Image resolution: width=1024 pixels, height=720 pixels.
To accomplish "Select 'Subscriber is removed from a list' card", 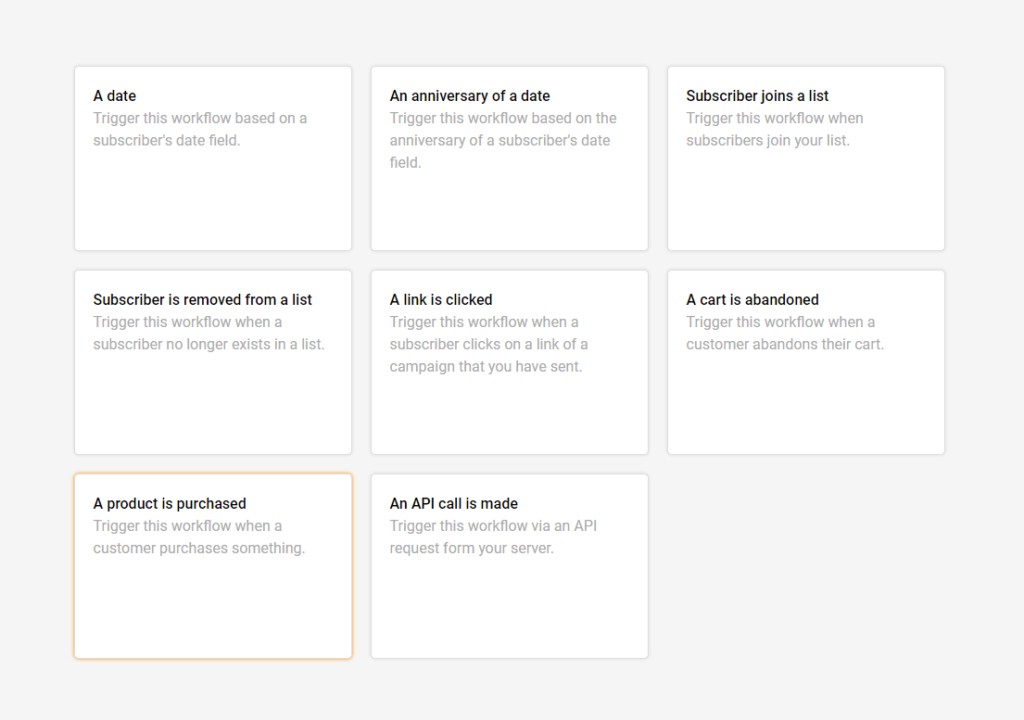I will tap(213, 362).
